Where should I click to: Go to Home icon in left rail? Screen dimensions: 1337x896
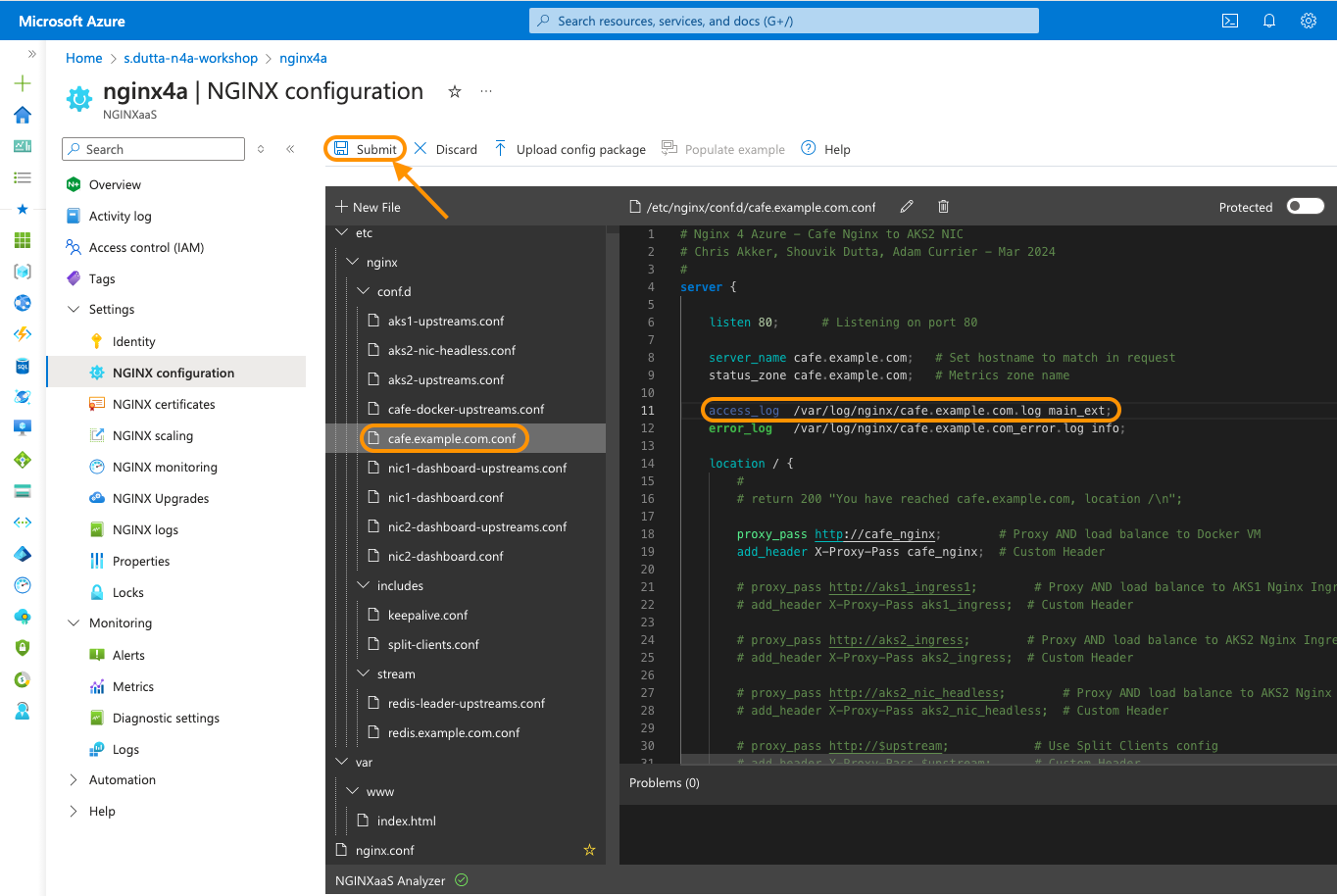coord(23,116)
